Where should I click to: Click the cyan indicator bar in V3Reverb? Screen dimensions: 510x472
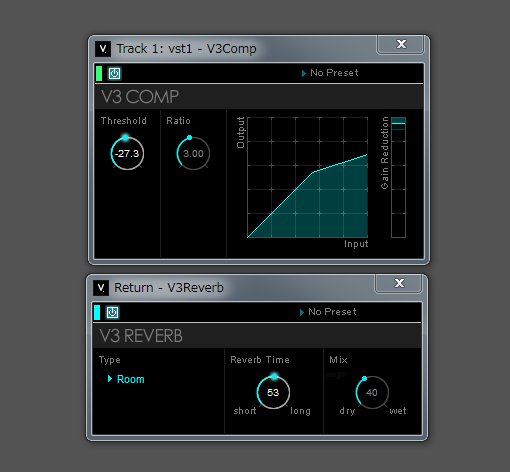[x=97, y=312]
